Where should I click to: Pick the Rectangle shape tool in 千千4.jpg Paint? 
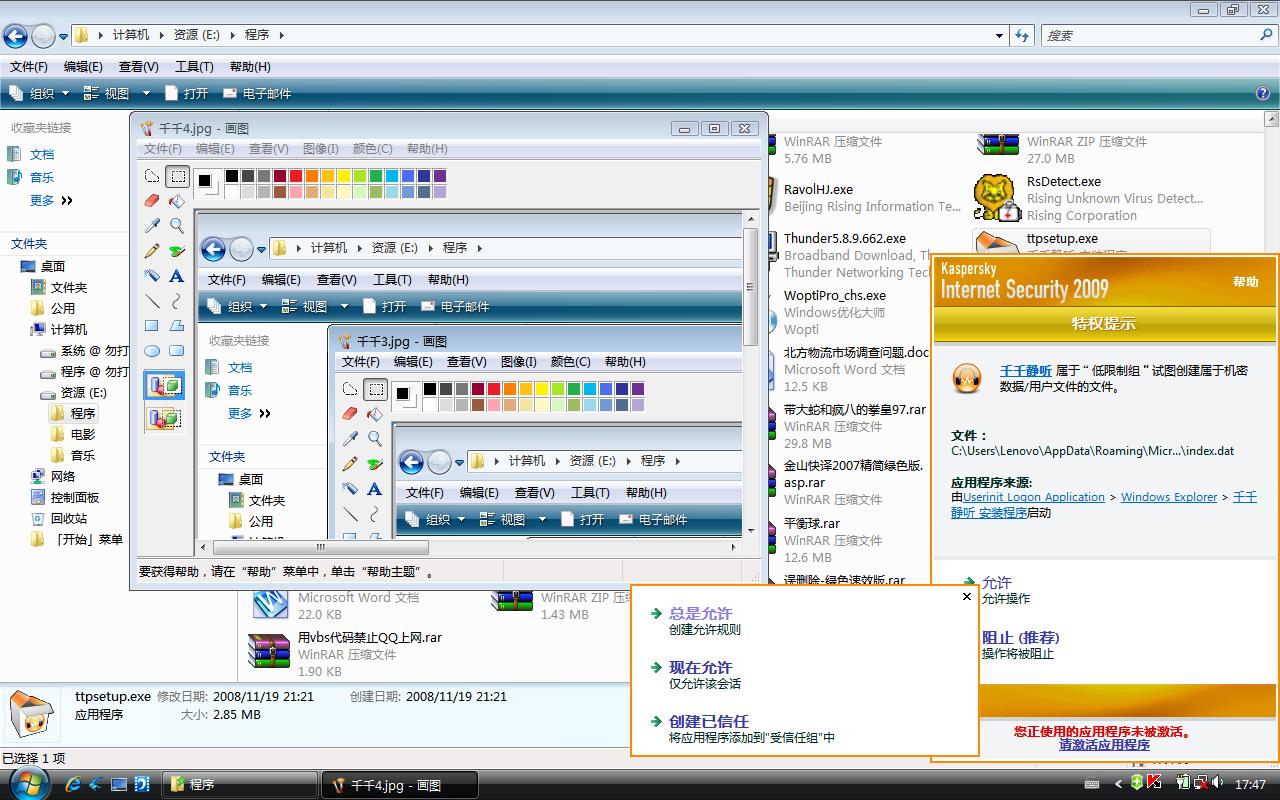pos(152,326)
